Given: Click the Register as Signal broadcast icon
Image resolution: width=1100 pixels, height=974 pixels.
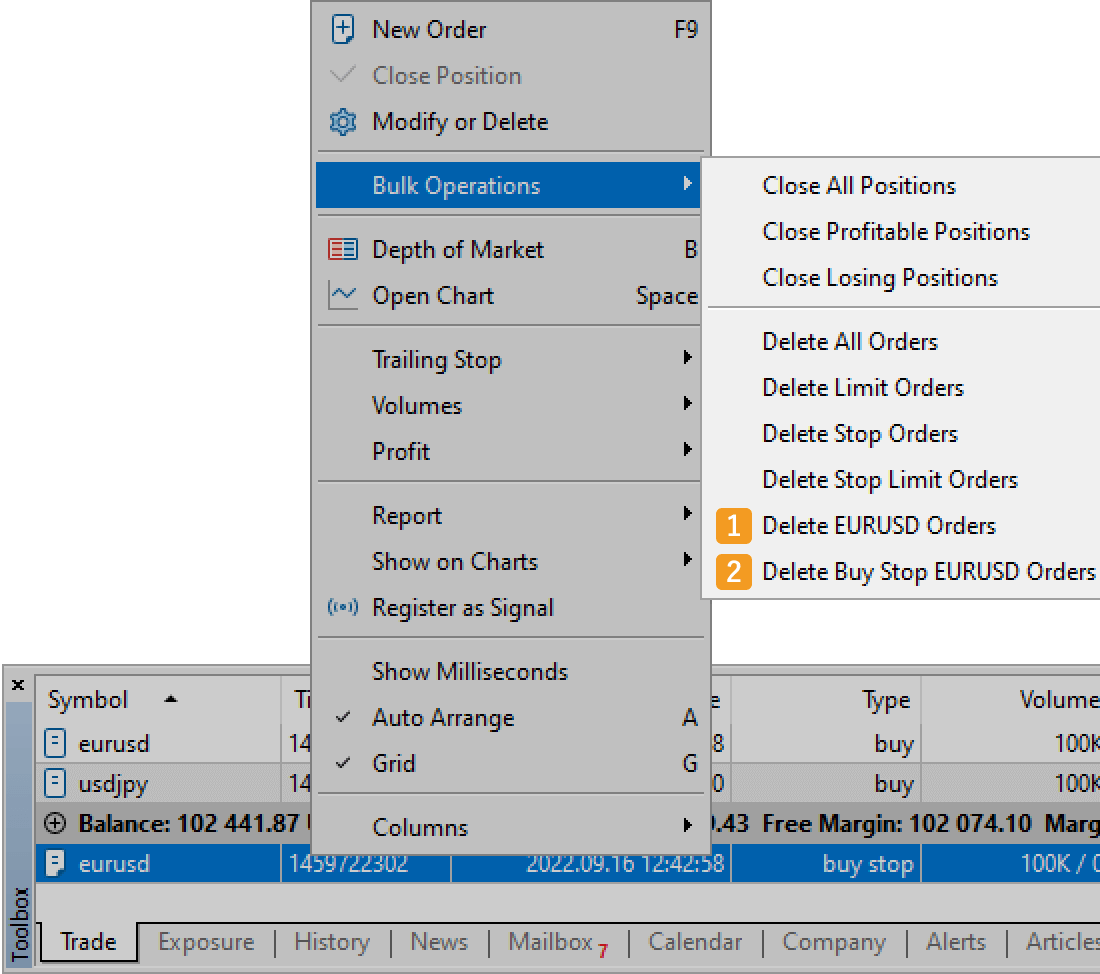Looking at the screenshot, I should (x=342, y=608).
